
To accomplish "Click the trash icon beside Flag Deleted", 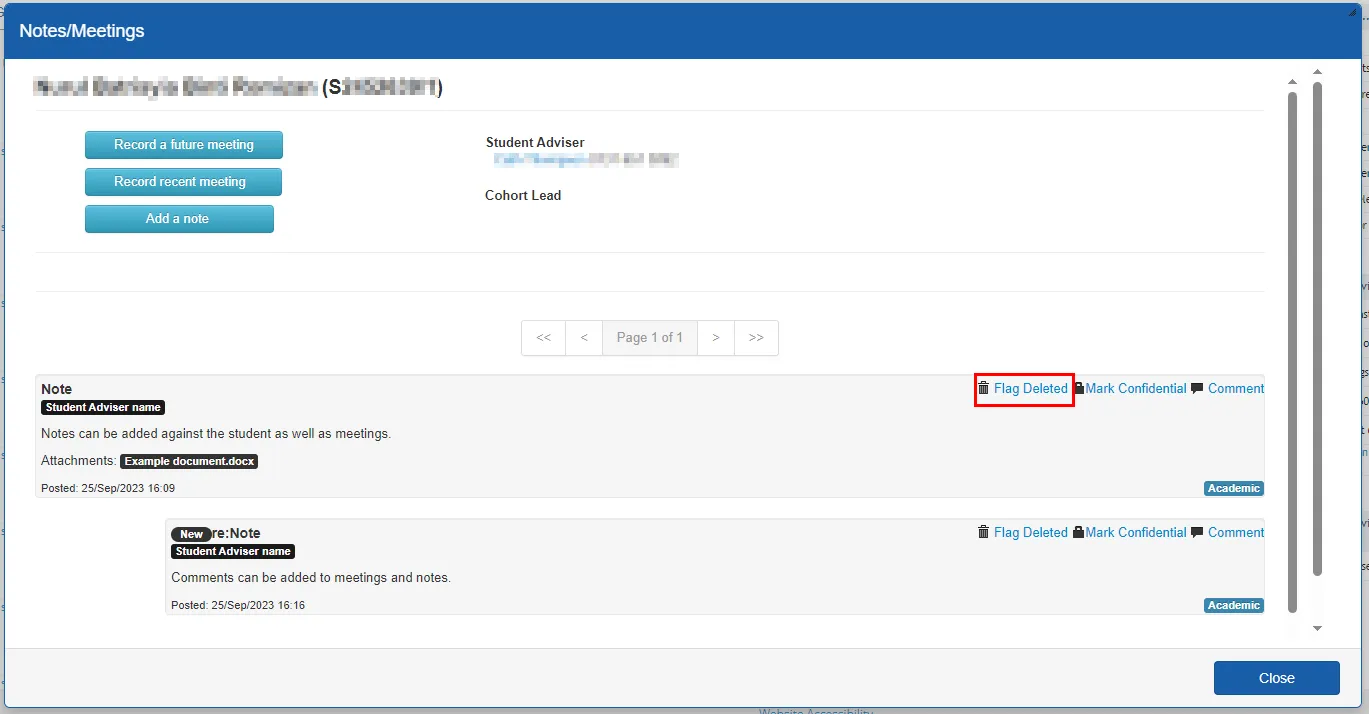I will [x=982, y=388].
